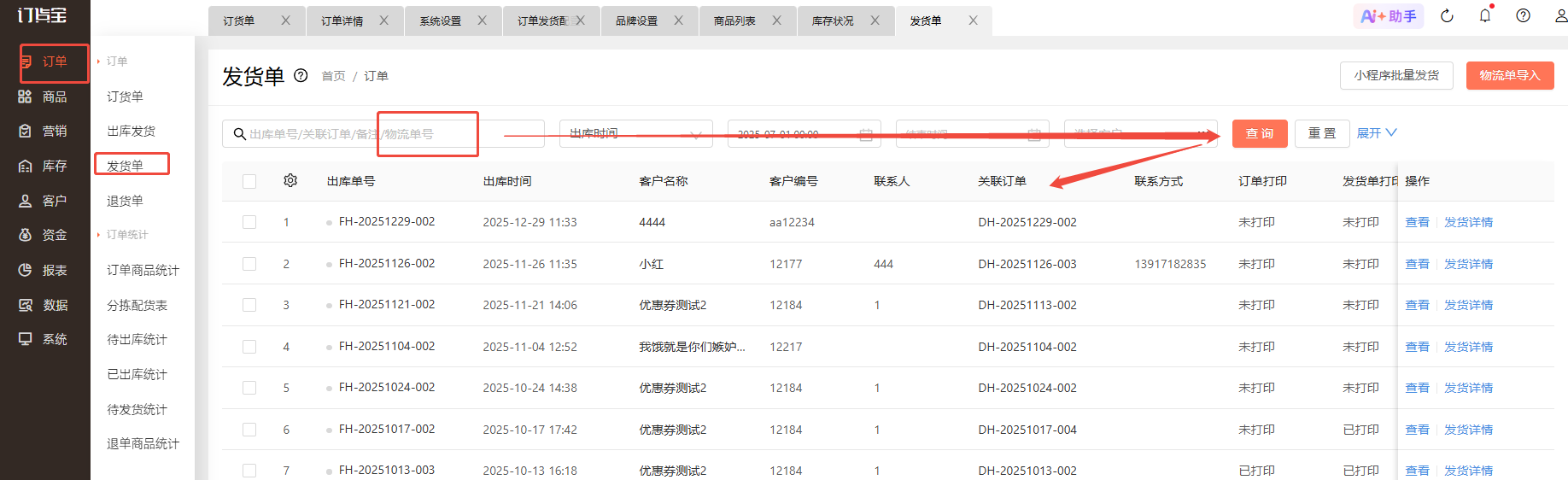Open the end date picker
Image resolution: width=1568 pixels, height=480 pixels.
[972, 134]
